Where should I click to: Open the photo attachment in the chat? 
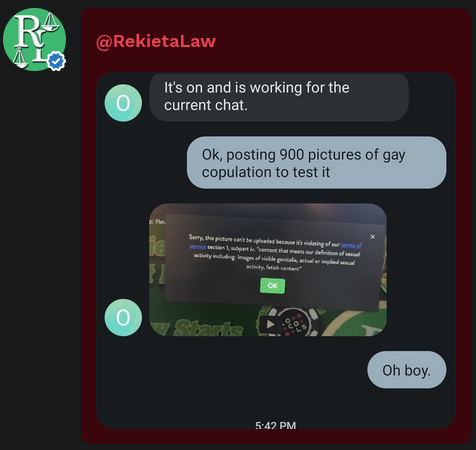coord(268,270)
